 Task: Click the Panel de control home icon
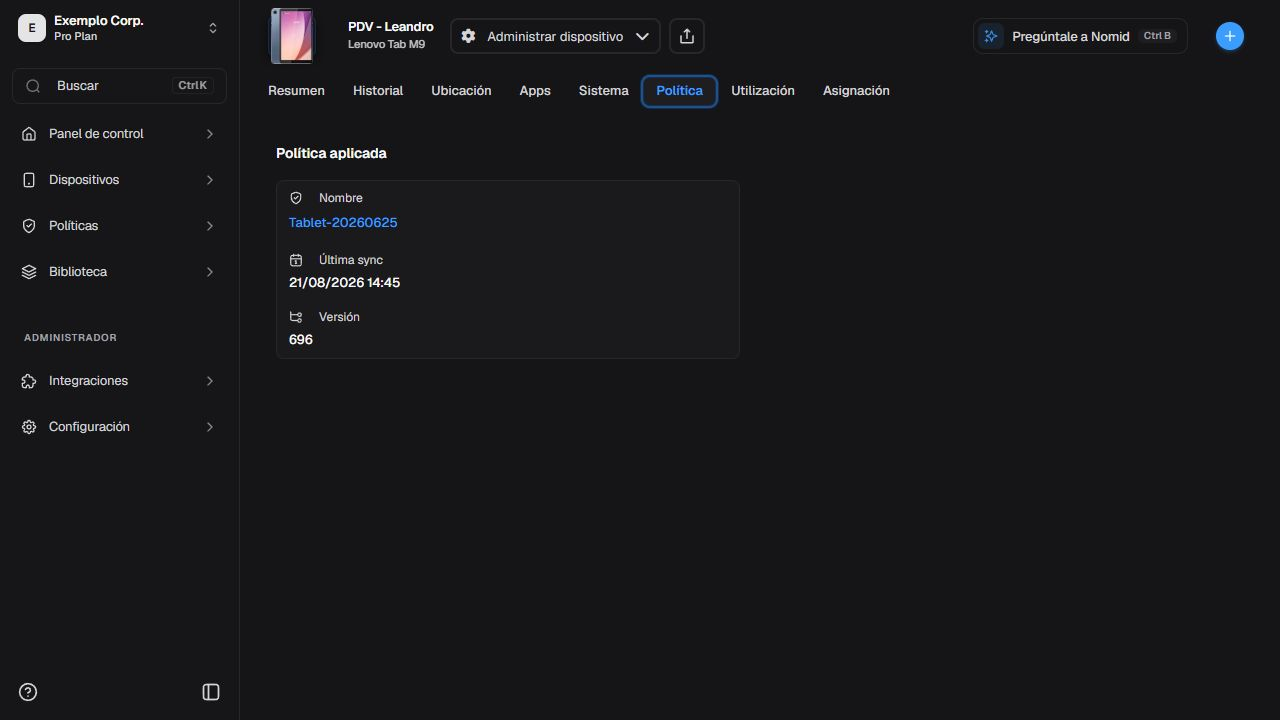29,134
